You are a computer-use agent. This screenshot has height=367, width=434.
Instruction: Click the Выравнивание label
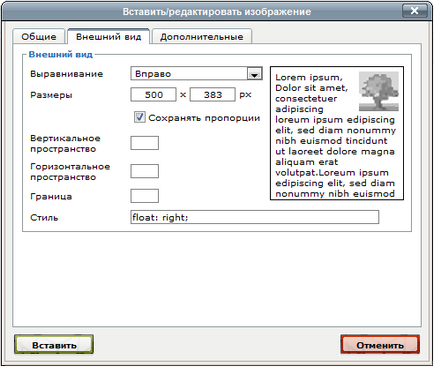click(x=67, y=74)
